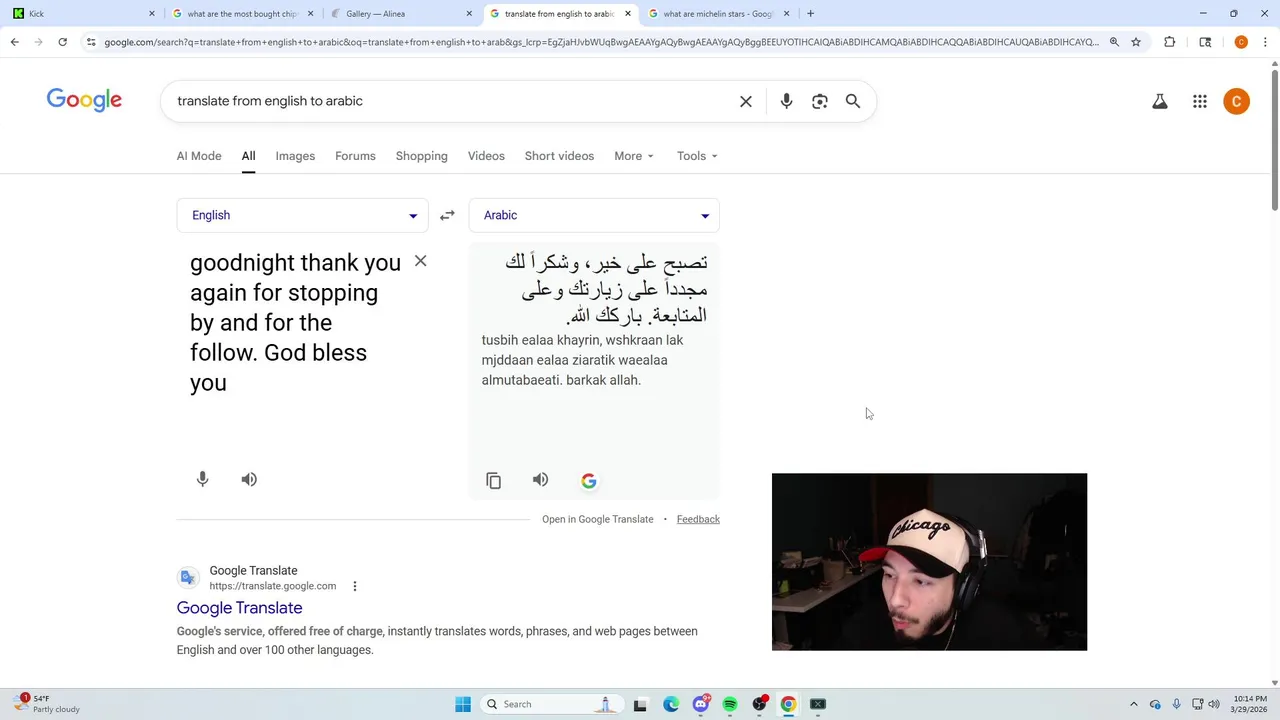Screen dimensions: 1280x720
Task: Select the Videos results tab
Action: pyautogui.click(x=486, y=156)
